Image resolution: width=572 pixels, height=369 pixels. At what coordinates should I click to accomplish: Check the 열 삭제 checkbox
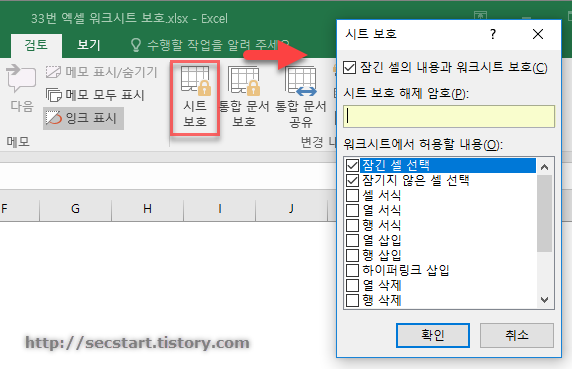(352, 285)
